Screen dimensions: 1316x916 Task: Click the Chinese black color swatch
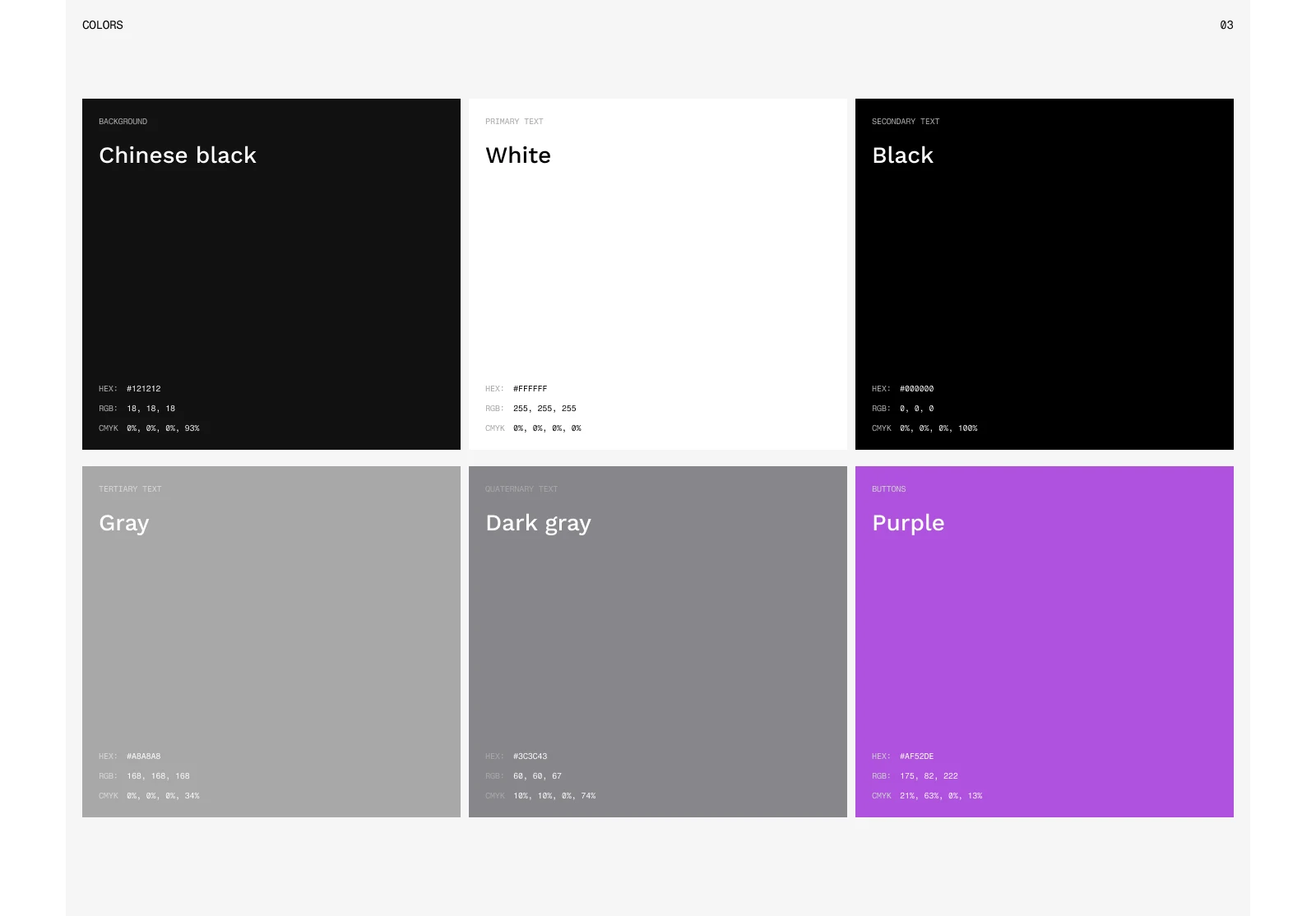[x=271, y=274]
